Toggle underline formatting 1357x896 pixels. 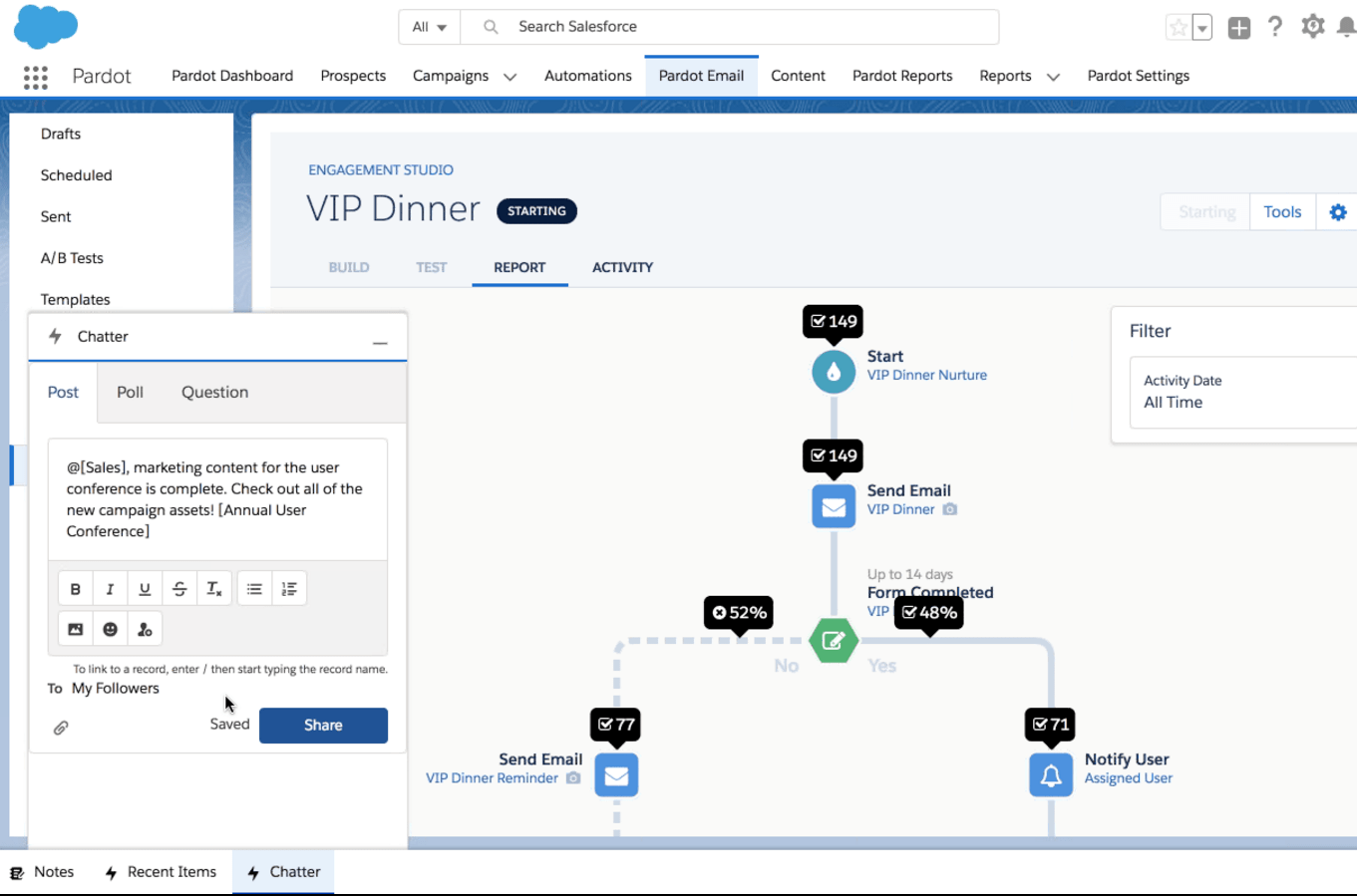[x=145, y=589]
